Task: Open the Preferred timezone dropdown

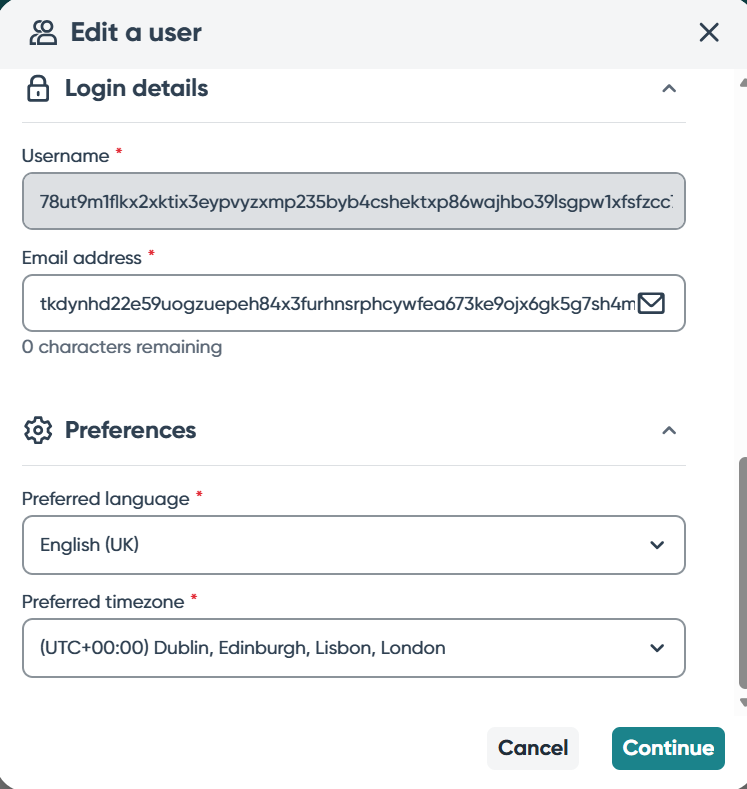Action: pyautogui.click(x=353, y=648)
